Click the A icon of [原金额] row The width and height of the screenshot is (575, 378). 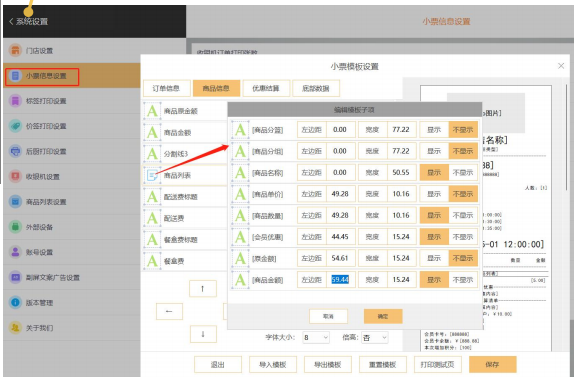pyautogui.click(x=240, y=258)
